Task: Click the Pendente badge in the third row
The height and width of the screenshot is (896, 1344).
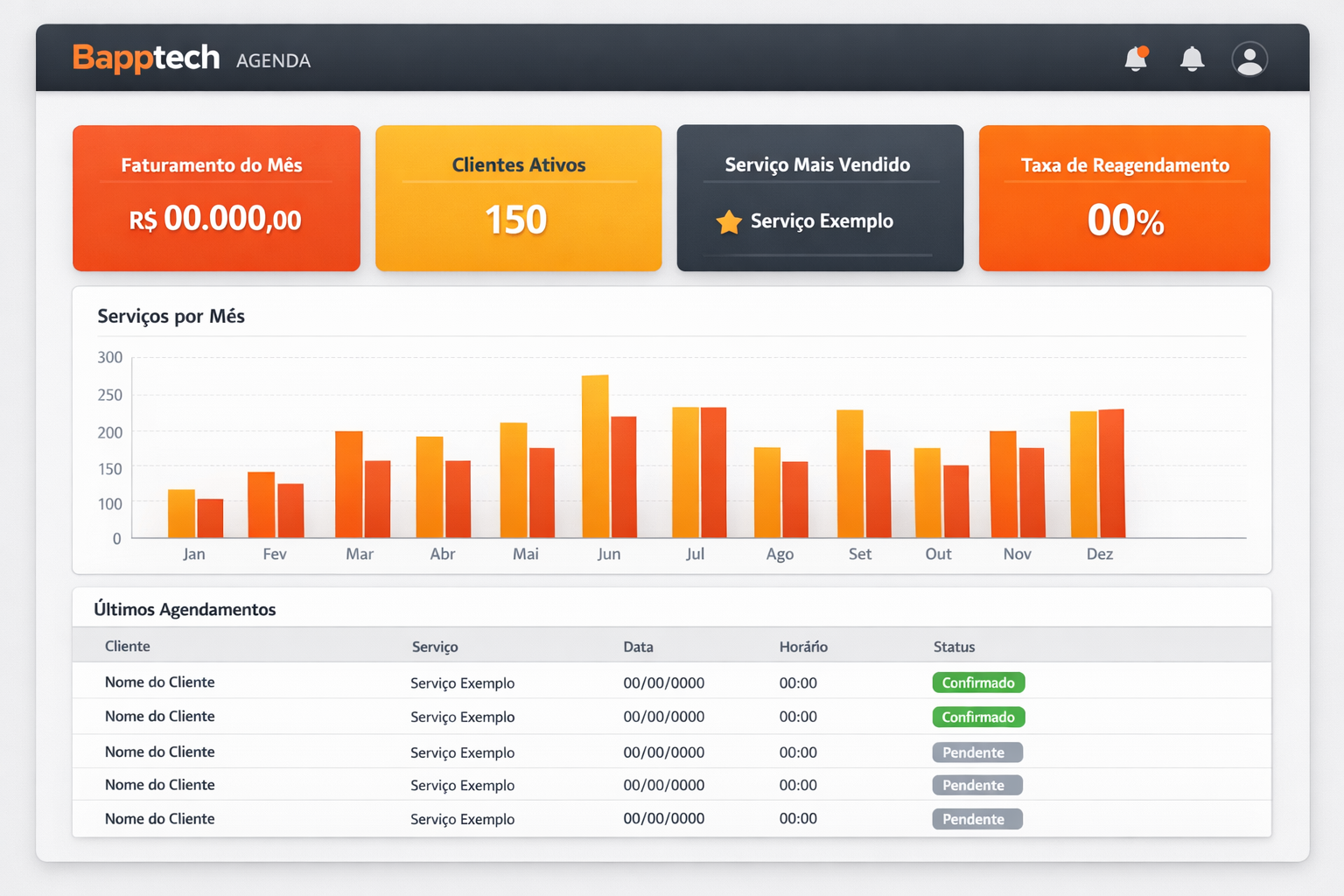Action: [976, 752]
